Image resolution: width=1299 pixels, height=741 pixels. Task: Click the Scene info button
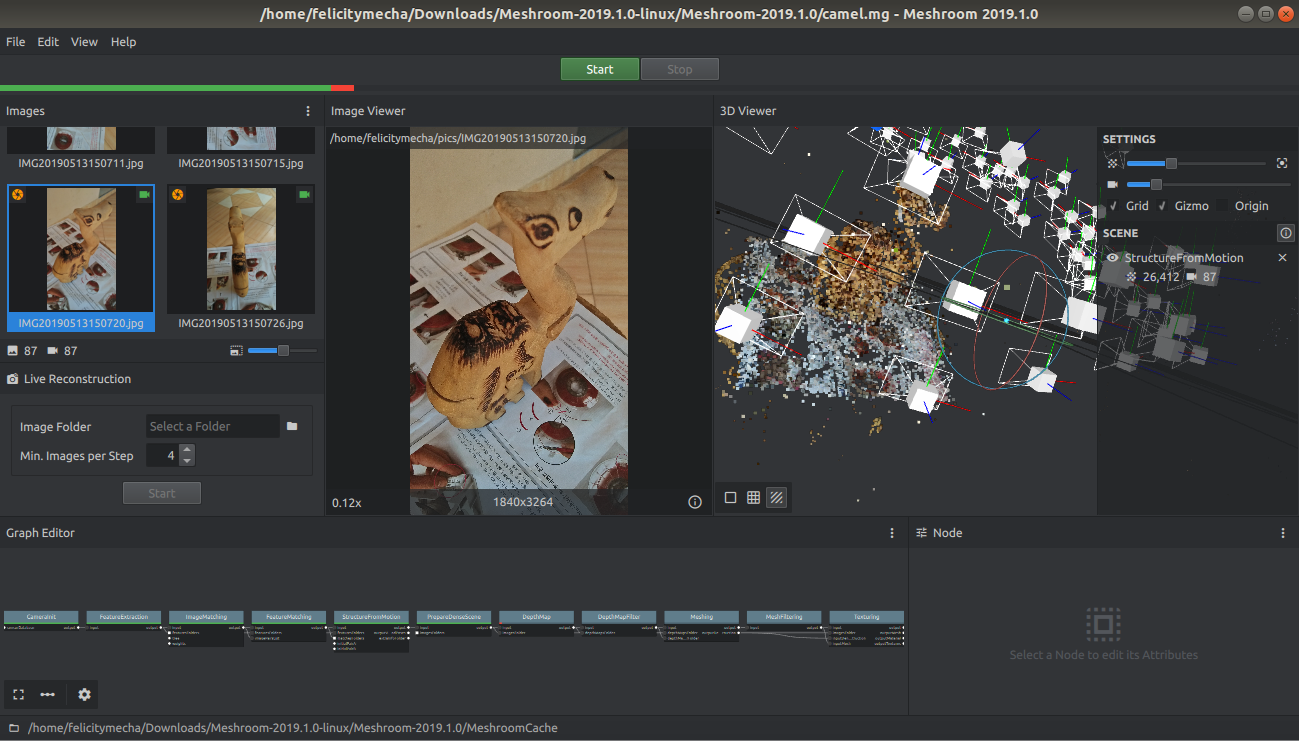coord(1286,233)
